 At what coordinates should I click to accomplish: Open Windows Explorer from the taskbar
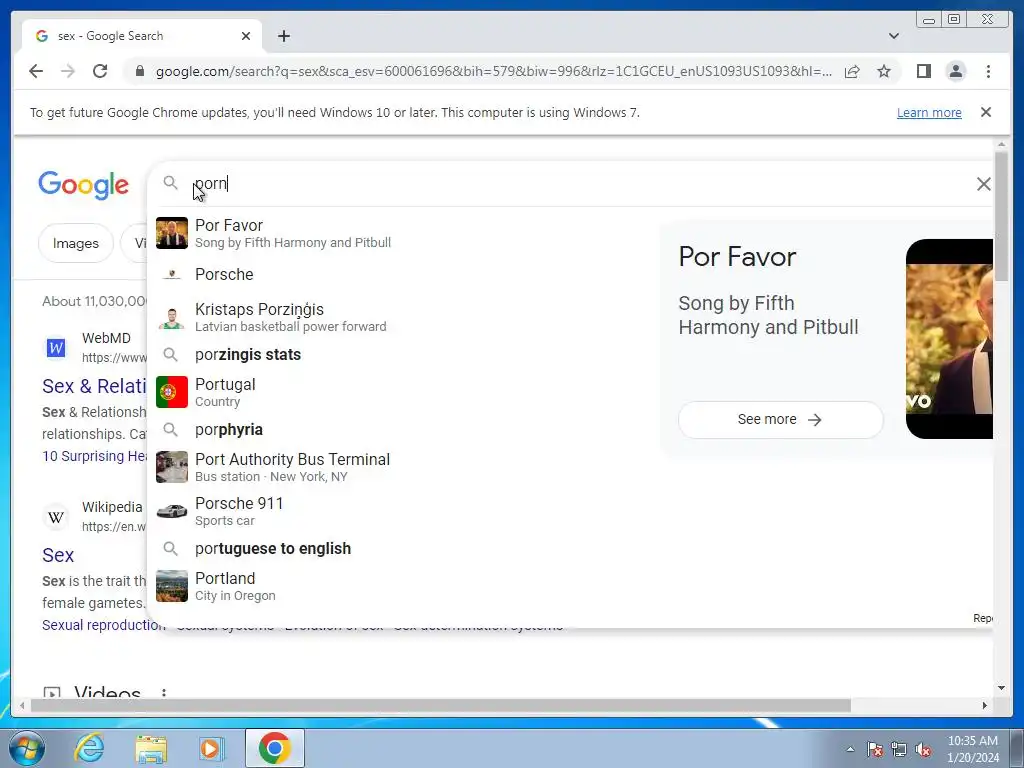tap(151, 748)
